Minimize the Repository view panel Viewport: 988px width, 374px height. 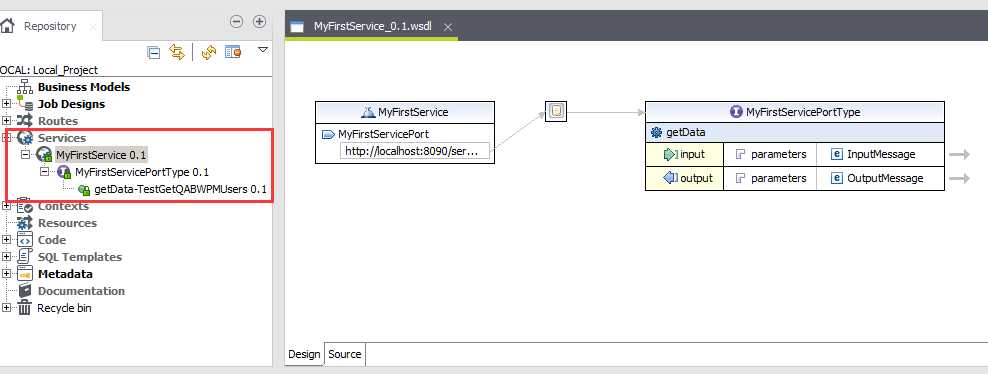pyautogui.click(x=236, y=21)
